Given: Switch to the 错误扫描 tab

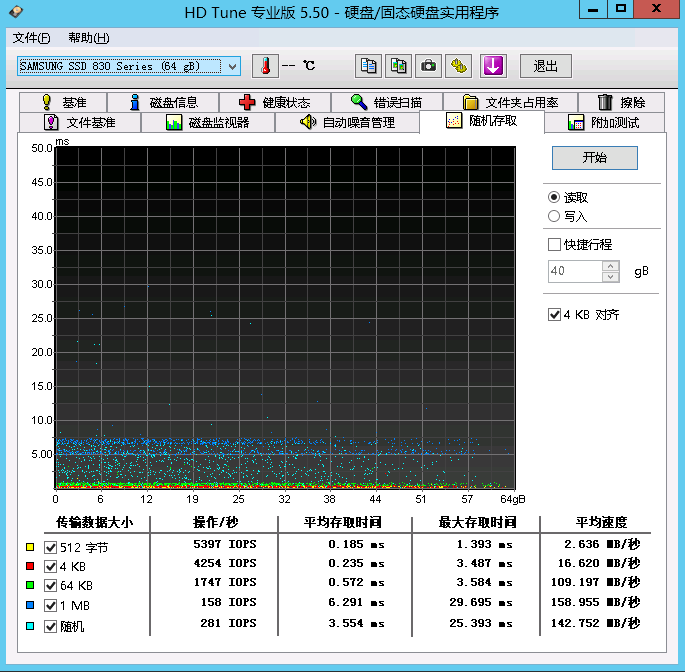Looking at the screenshot, I should pos(386,102).
